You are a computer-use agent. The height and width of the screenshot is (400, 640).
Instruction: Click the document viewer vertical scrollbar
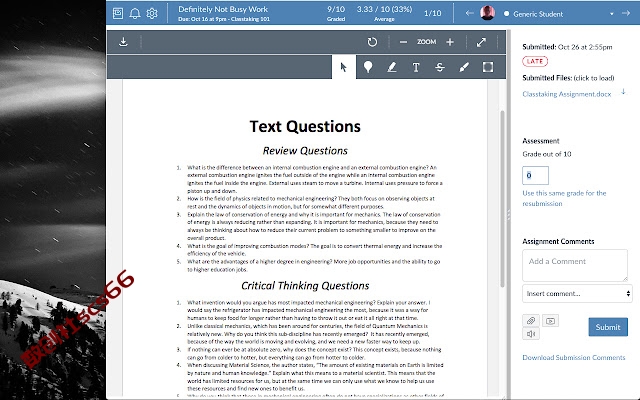coord(502,198)
